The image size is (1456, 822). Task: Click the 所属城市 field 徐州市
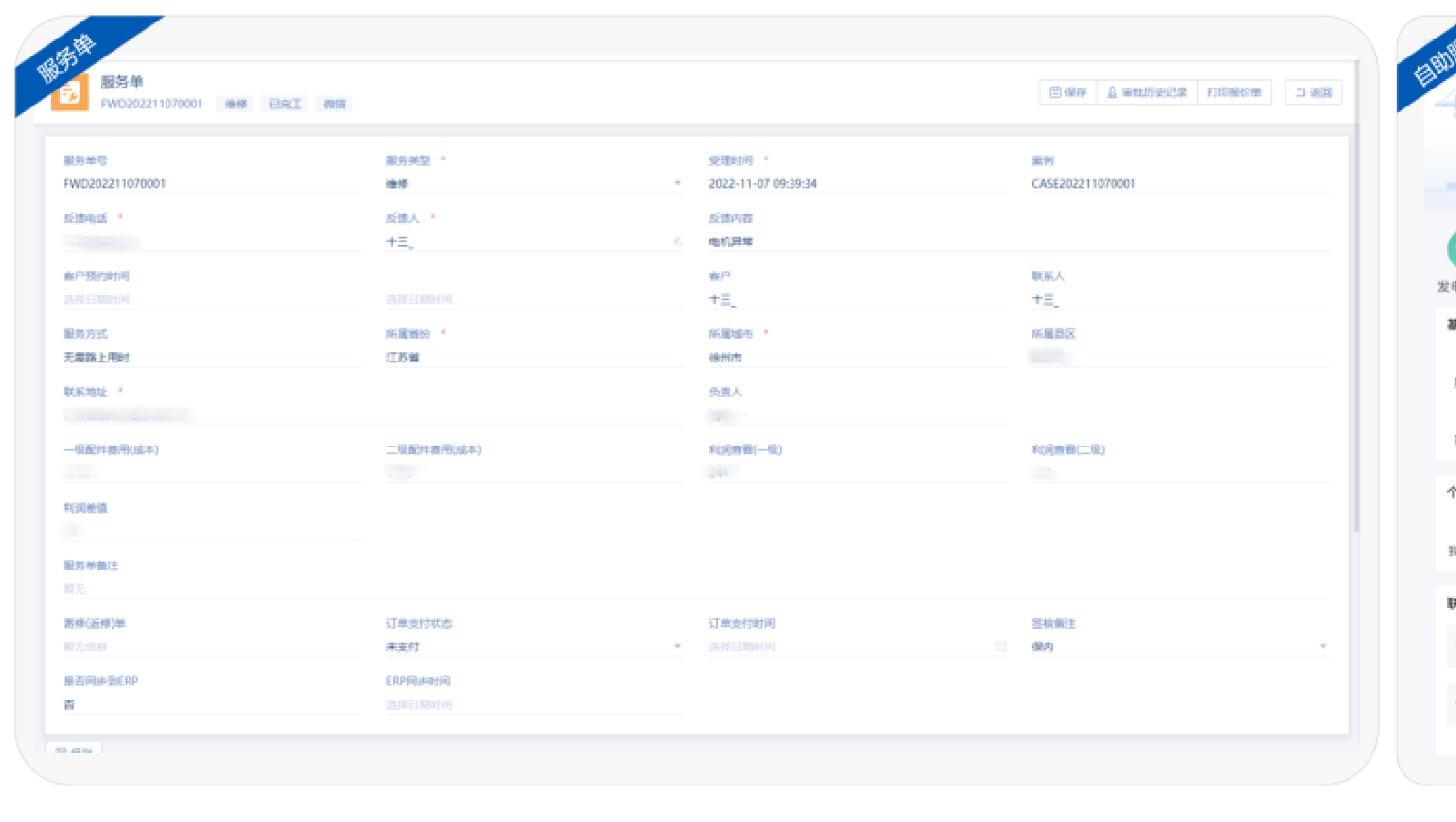tap(857, 358)
